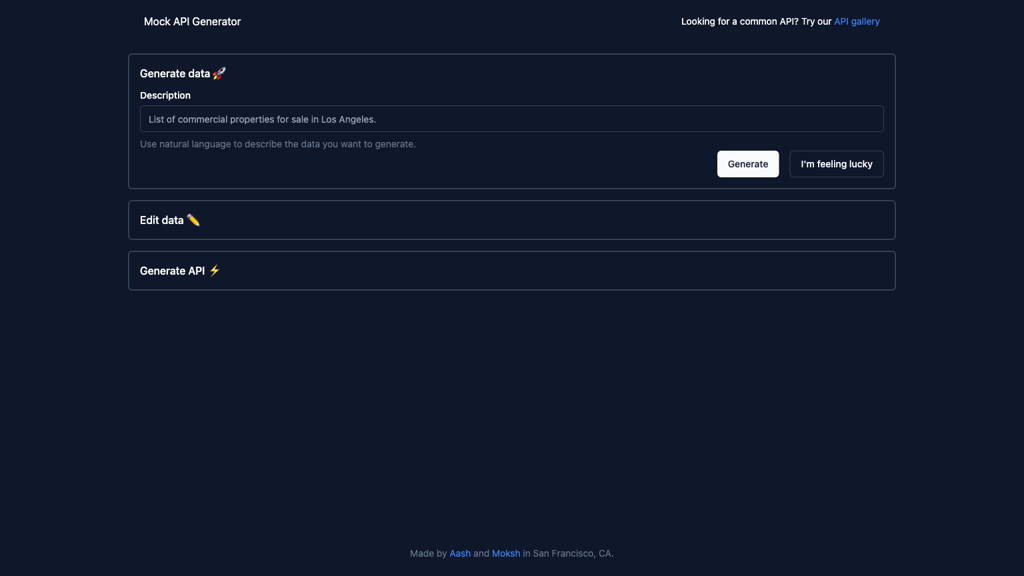The width and height of the screenshot is (1024, 576).
Task: Click the Generate button
Action: point(747,163)
